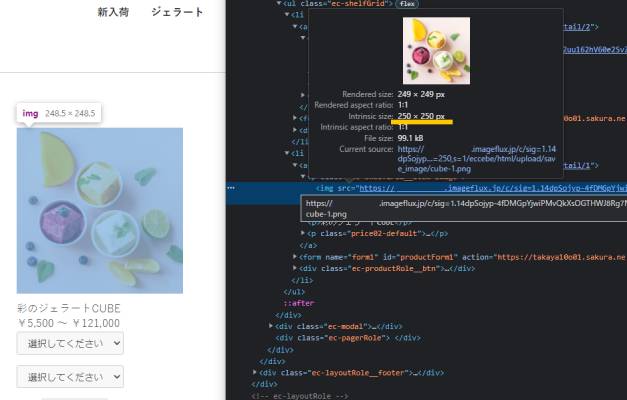Expand the div ec-modal node

[x=272, y=326]
